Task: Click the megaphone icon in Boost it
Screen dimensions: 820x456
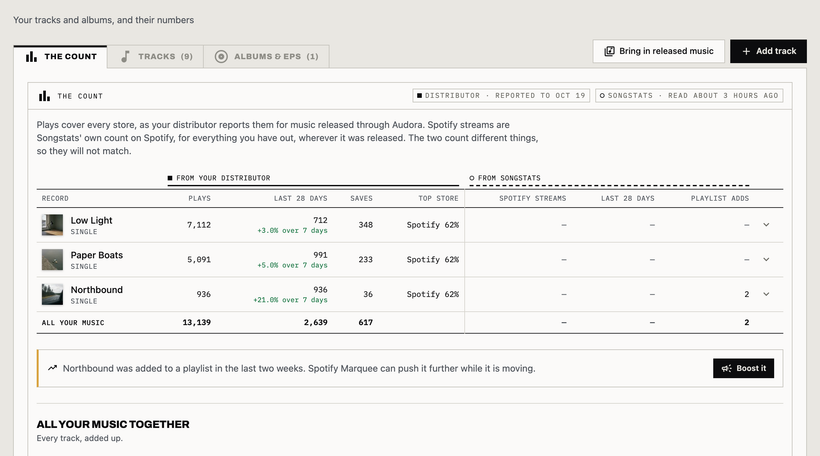Action: pyautogui.click(x=726, y=369)
